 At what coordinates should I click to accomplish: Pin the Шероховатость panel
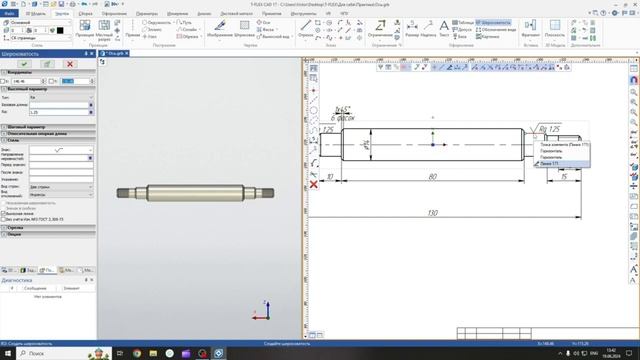tap(86, 53)
